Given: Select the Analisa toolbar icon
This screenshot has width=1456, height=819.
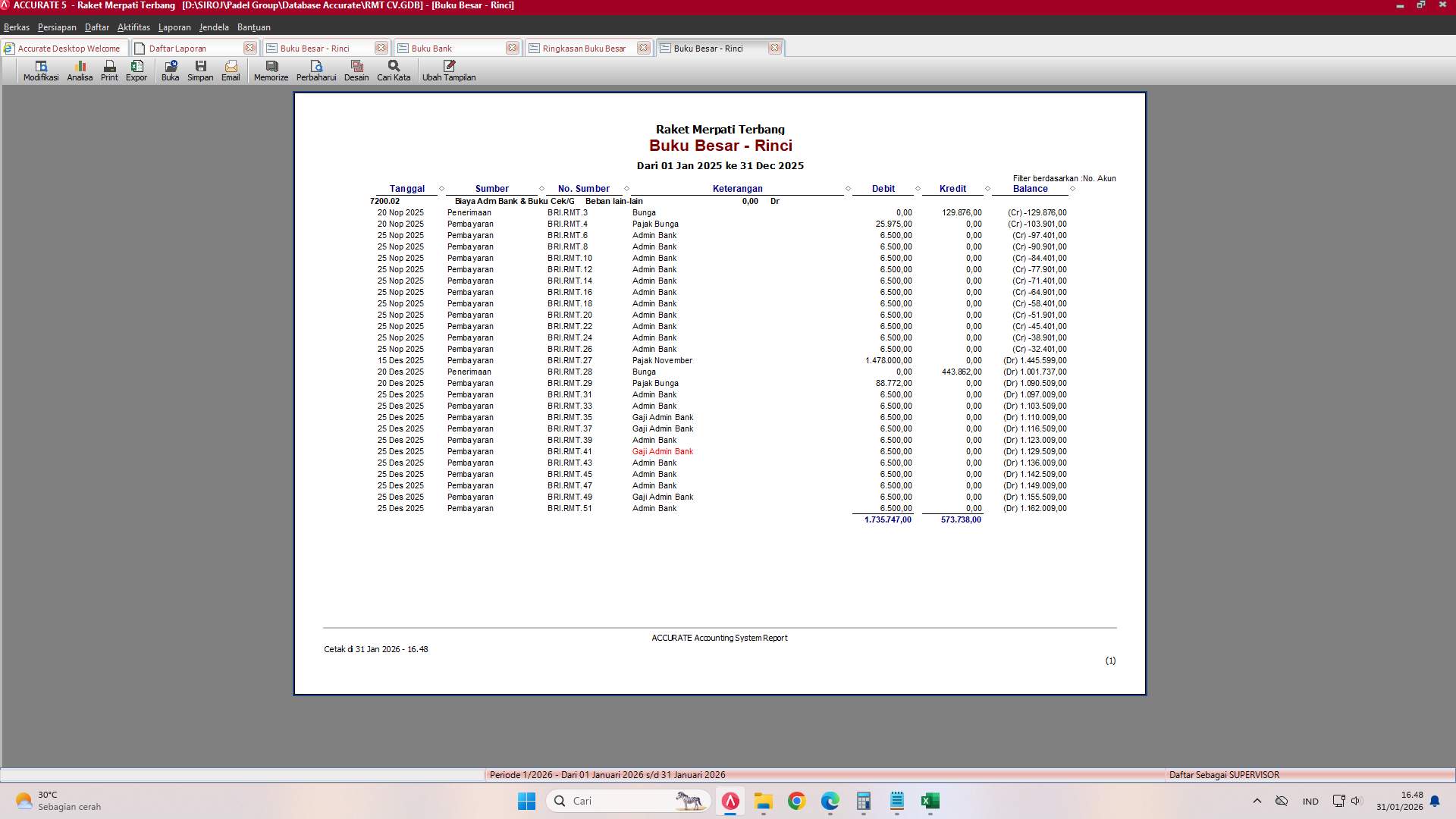Looking at the screenshot, I should [79, 71].
